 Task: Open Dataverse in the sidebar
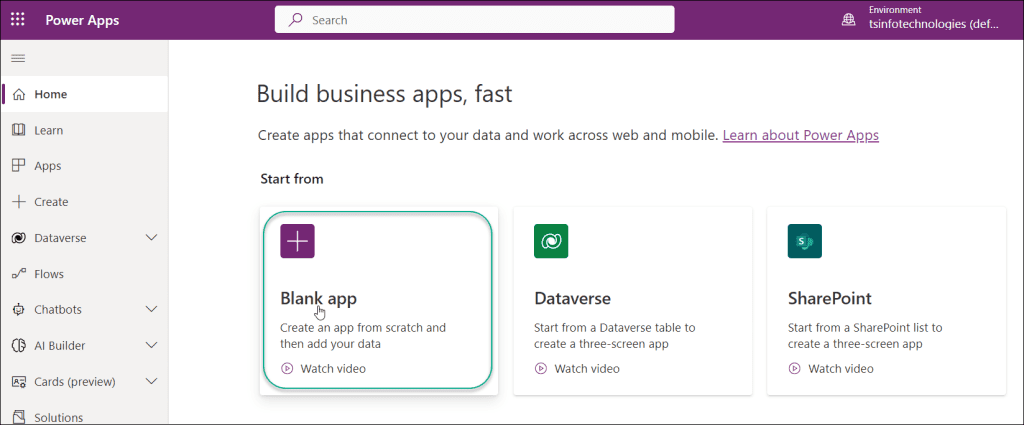tap(84, 238)
